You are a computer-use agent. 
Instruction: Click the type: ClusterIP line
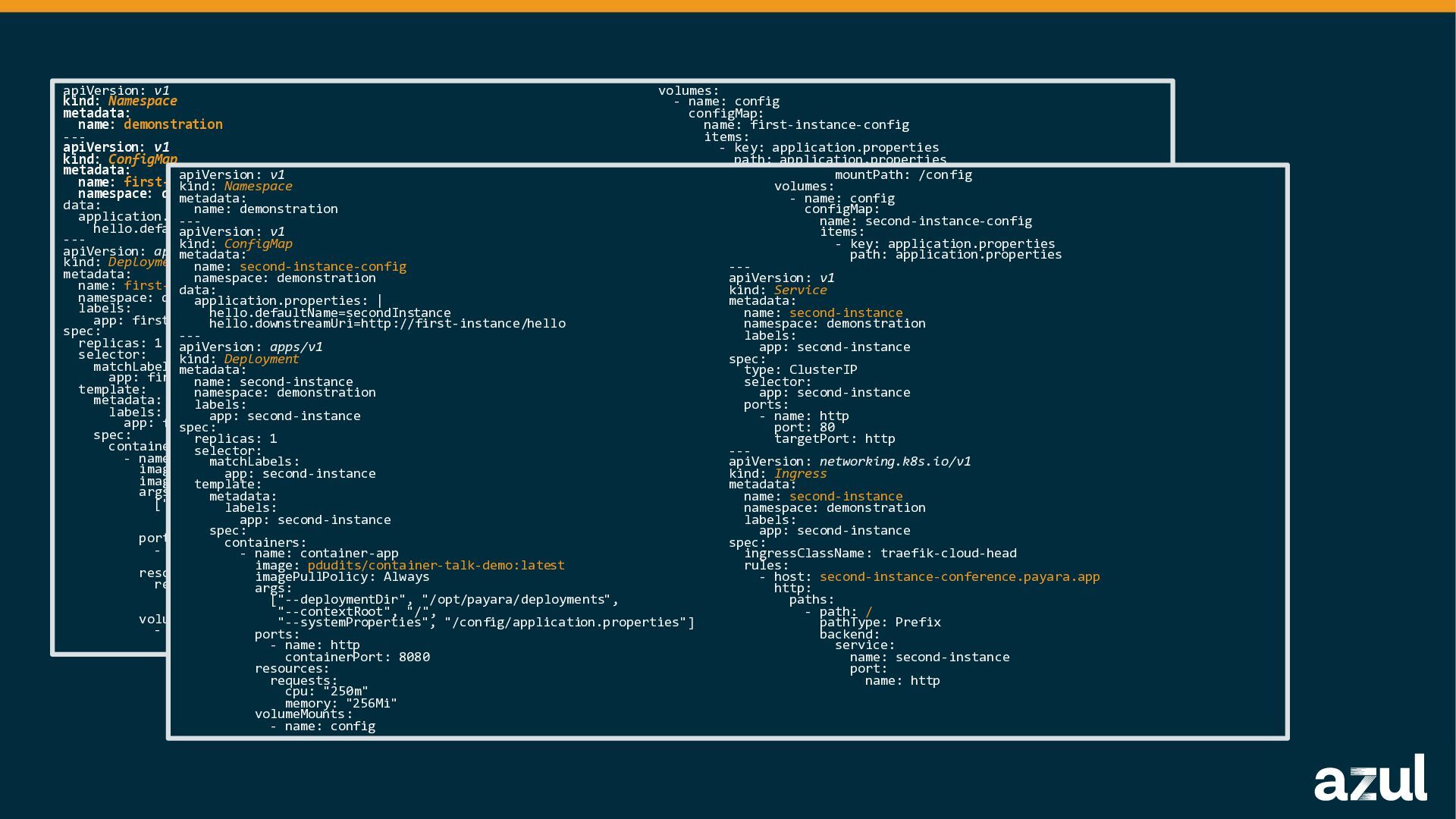[800, 370]
